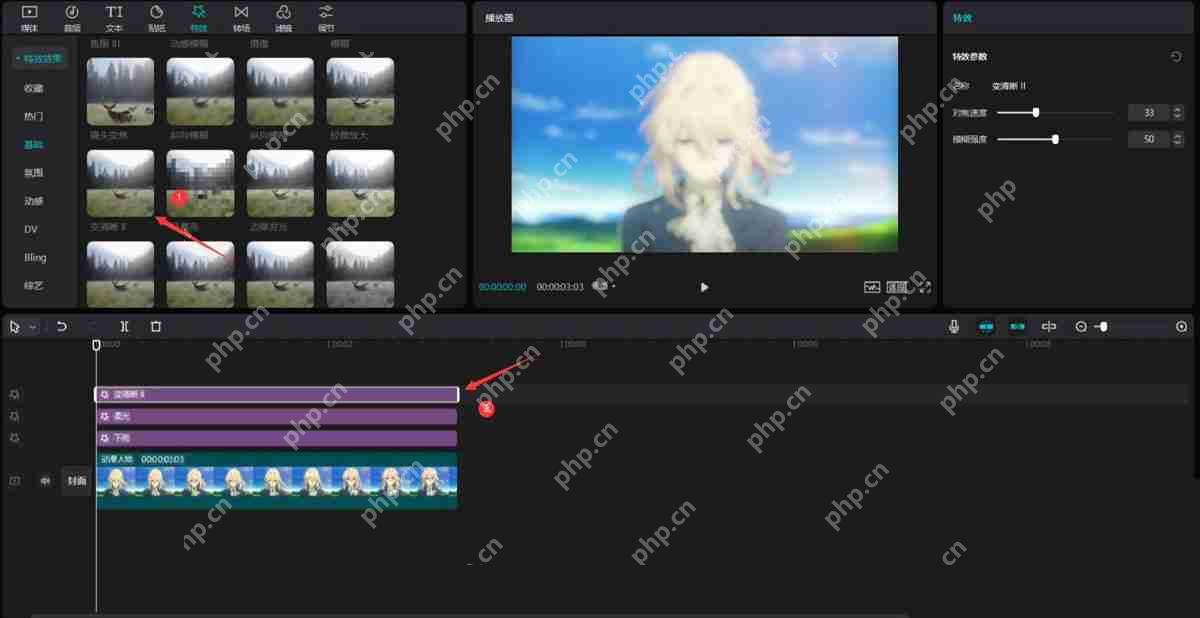Toggle the main track magnet
Viewport: 1200px width, 618px height.
coord(986,326)
